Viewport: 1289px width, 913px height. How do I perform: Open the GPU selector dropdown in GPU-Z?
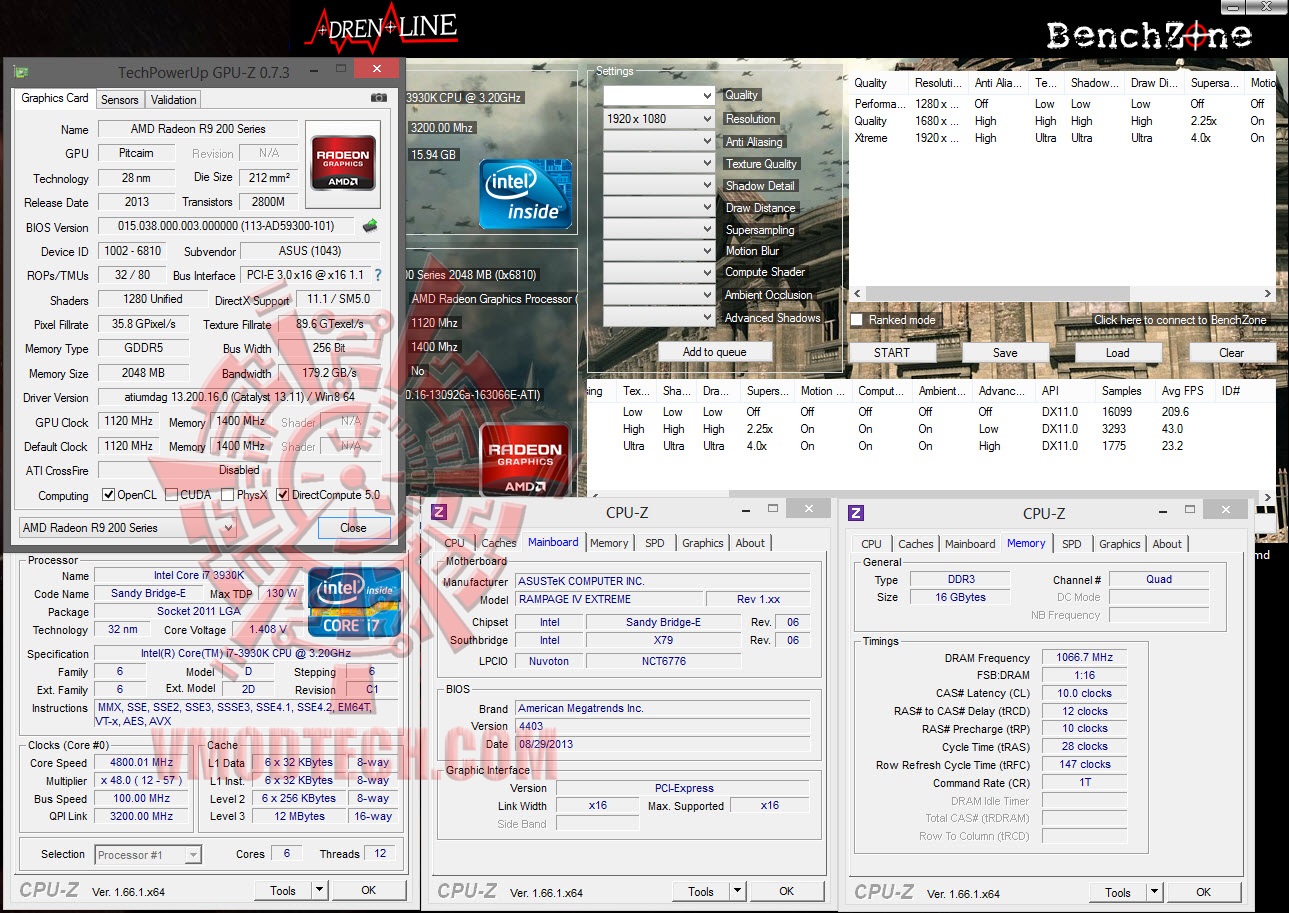[x=128, y=528]
